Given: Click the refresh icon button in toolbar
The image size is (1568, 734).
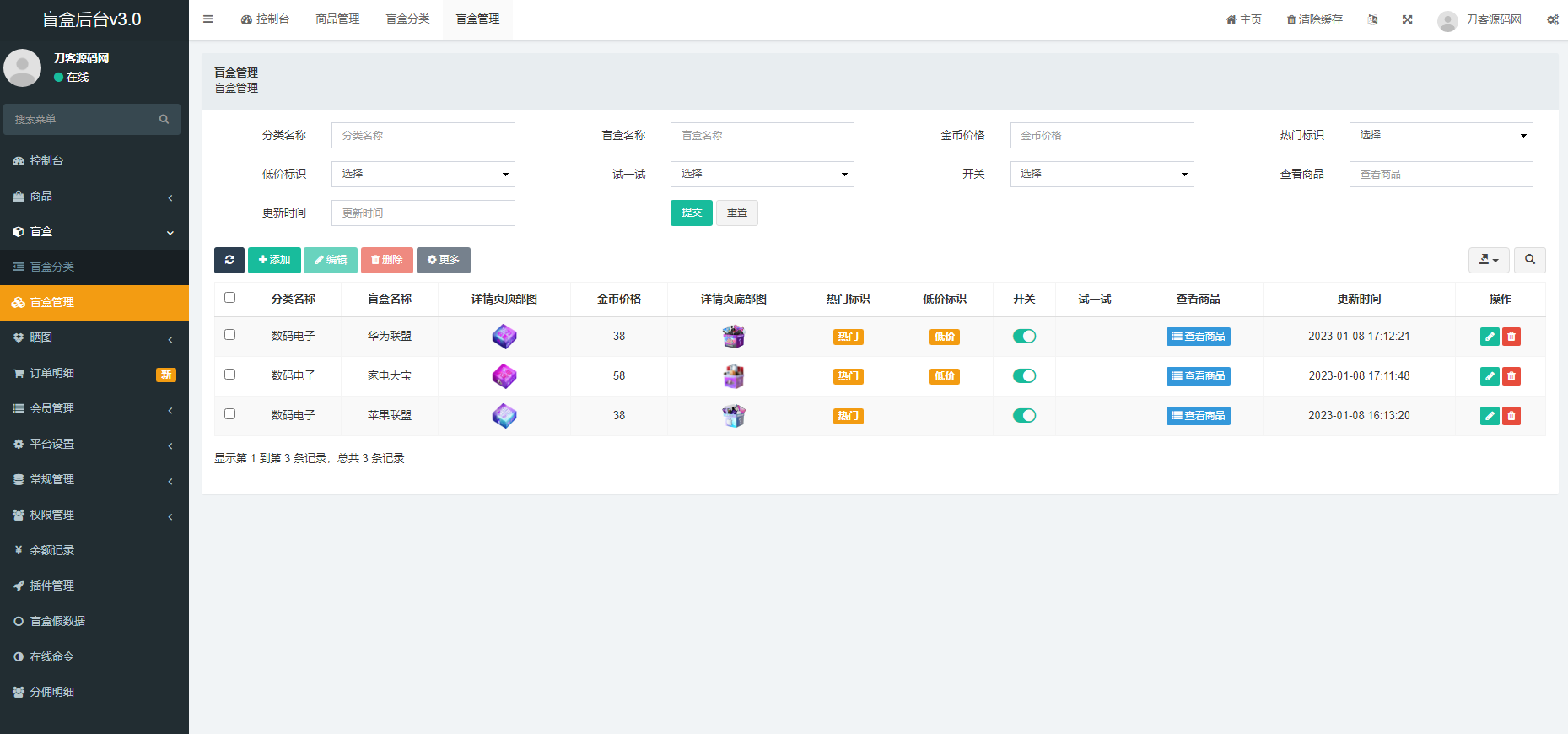Looking at the screenshot, I should (229, 260).
